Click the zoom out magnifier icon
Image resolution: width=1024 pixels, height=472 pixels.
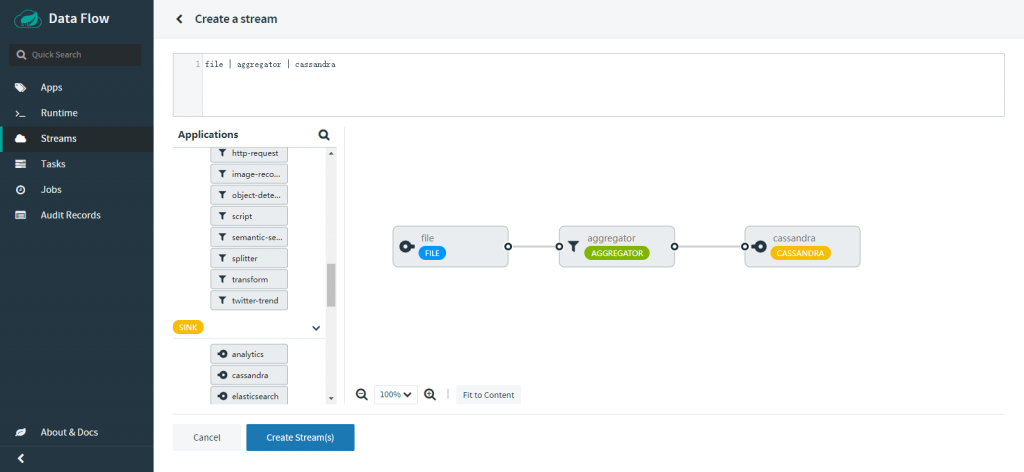tap(362, 395)
